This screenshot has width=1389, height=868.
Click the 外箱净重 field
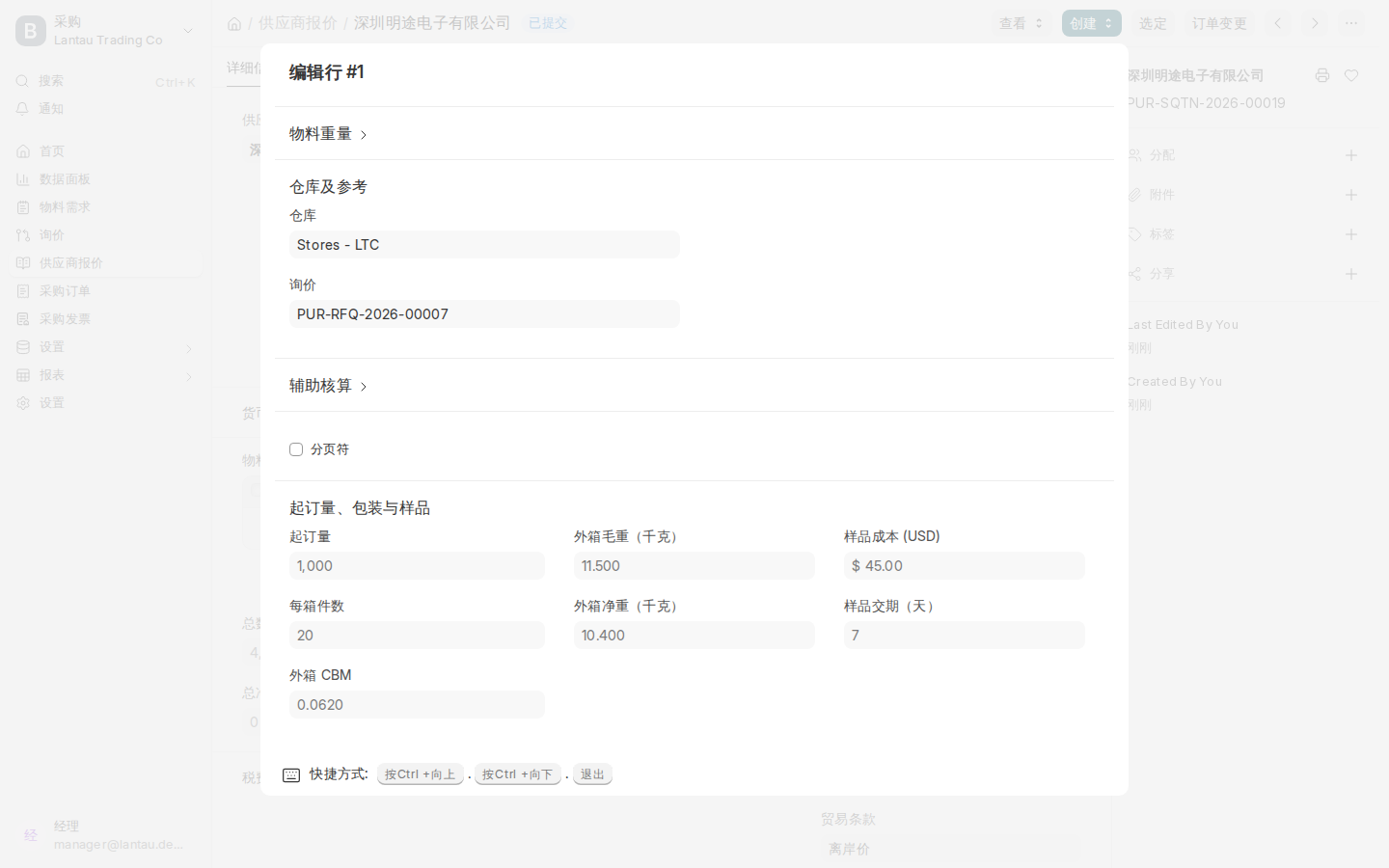click(694, 636)
